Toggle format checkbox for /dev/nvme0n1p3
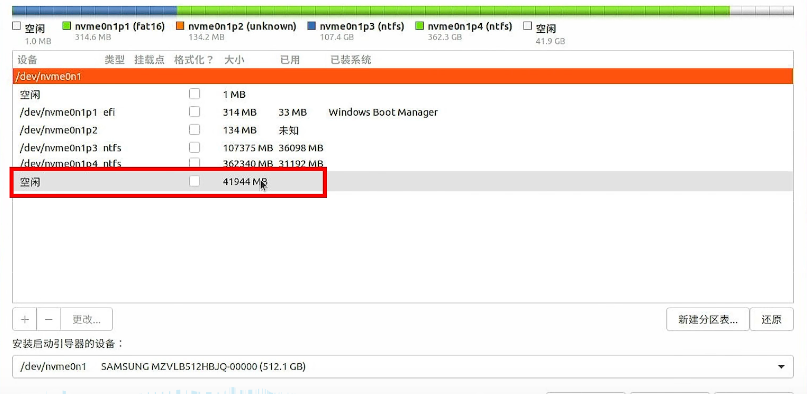Image resolution: width=807 pixels, height=394 pixels. pyautogui.click(x=194, y=148)
